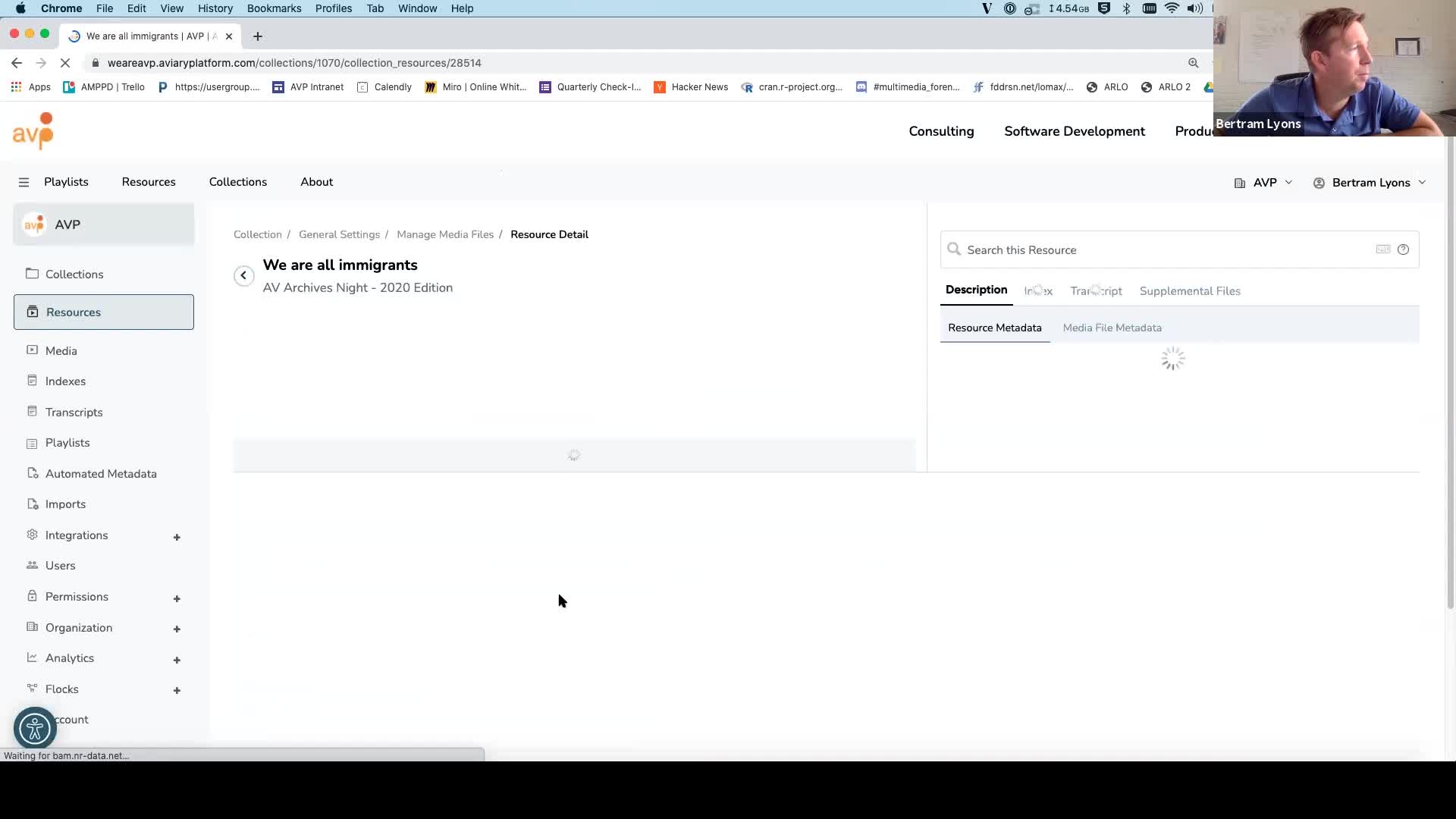
Task: Expand the Analytics section
Action: (177, 660)
